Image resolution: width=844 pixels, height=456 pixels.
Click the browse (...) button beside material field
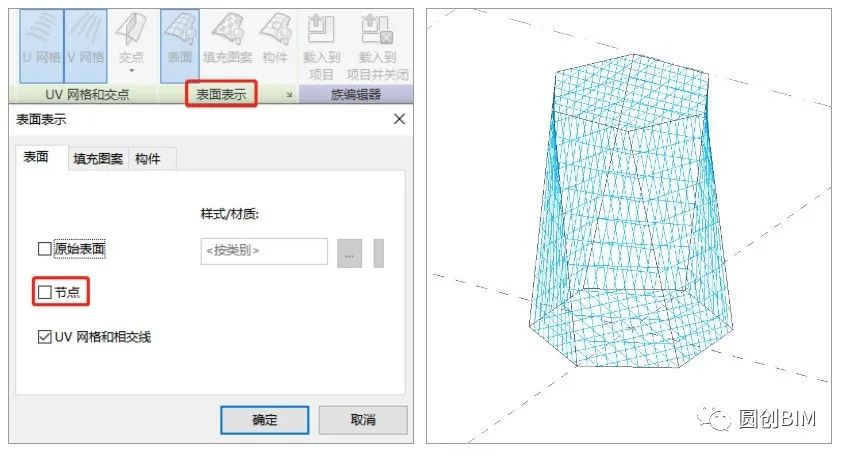click(349, 253)
